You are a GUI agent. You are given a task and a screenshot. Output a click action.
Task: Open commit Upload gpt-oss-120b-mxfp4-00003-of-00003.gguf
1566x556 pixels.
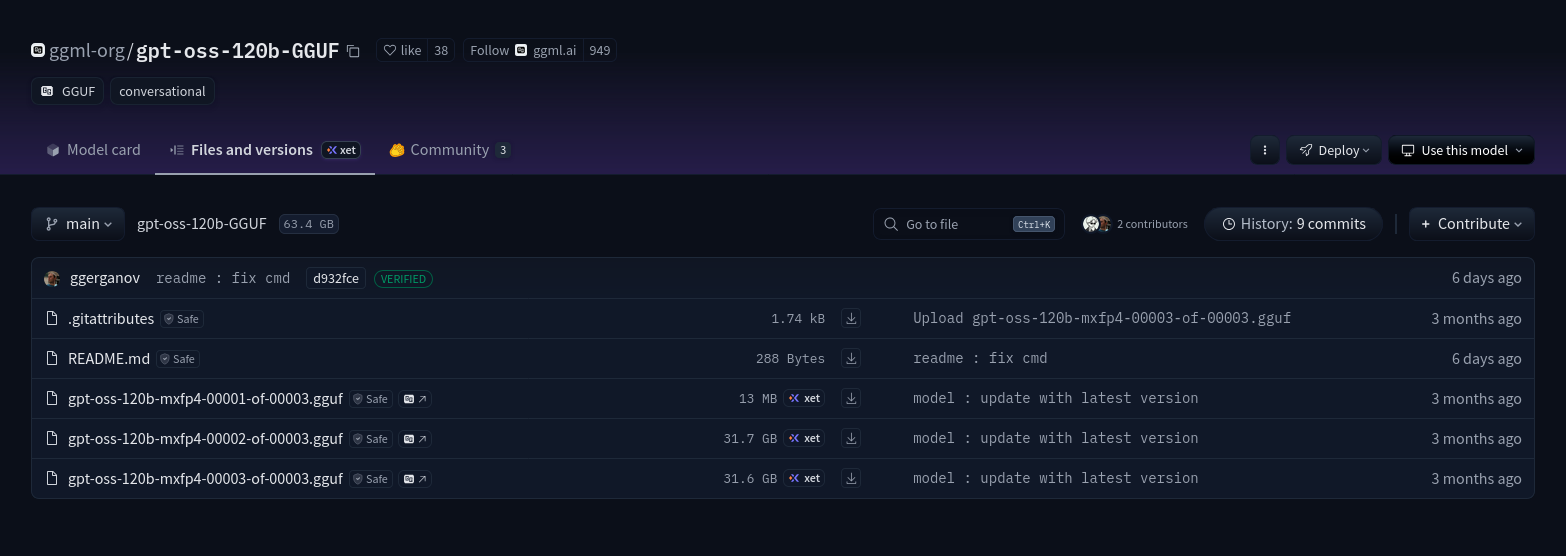1102,318
